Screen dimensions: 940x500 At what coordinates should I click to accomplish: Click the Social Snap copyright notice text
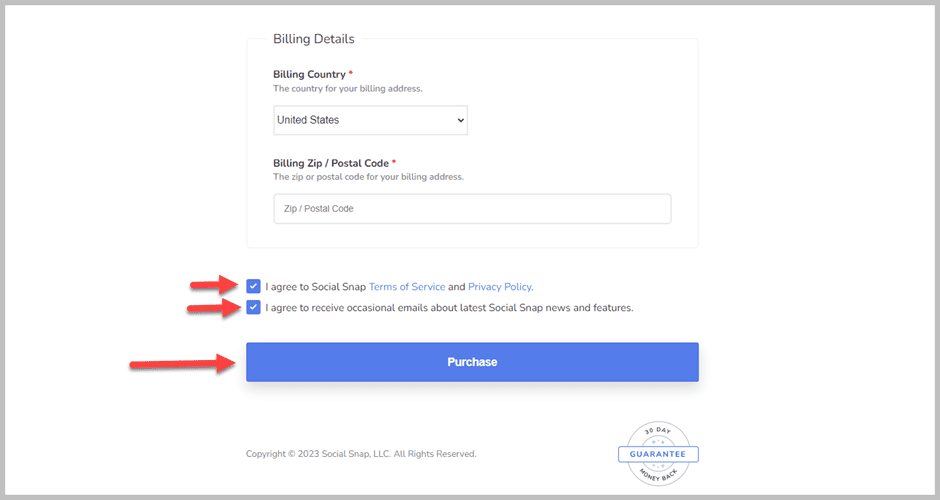tap(361, 454)
